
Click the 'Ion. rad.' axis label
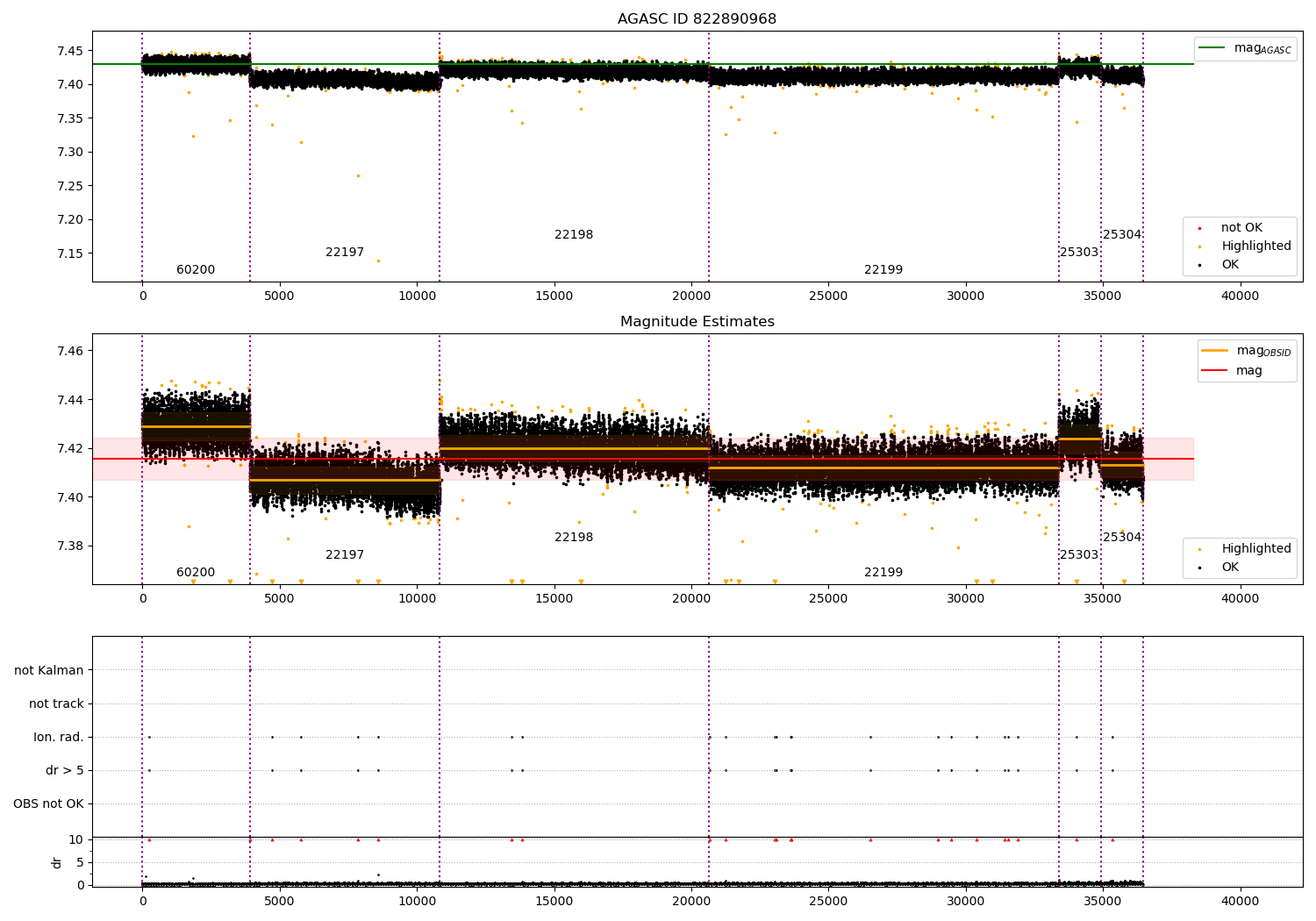[x=59, y=738]
